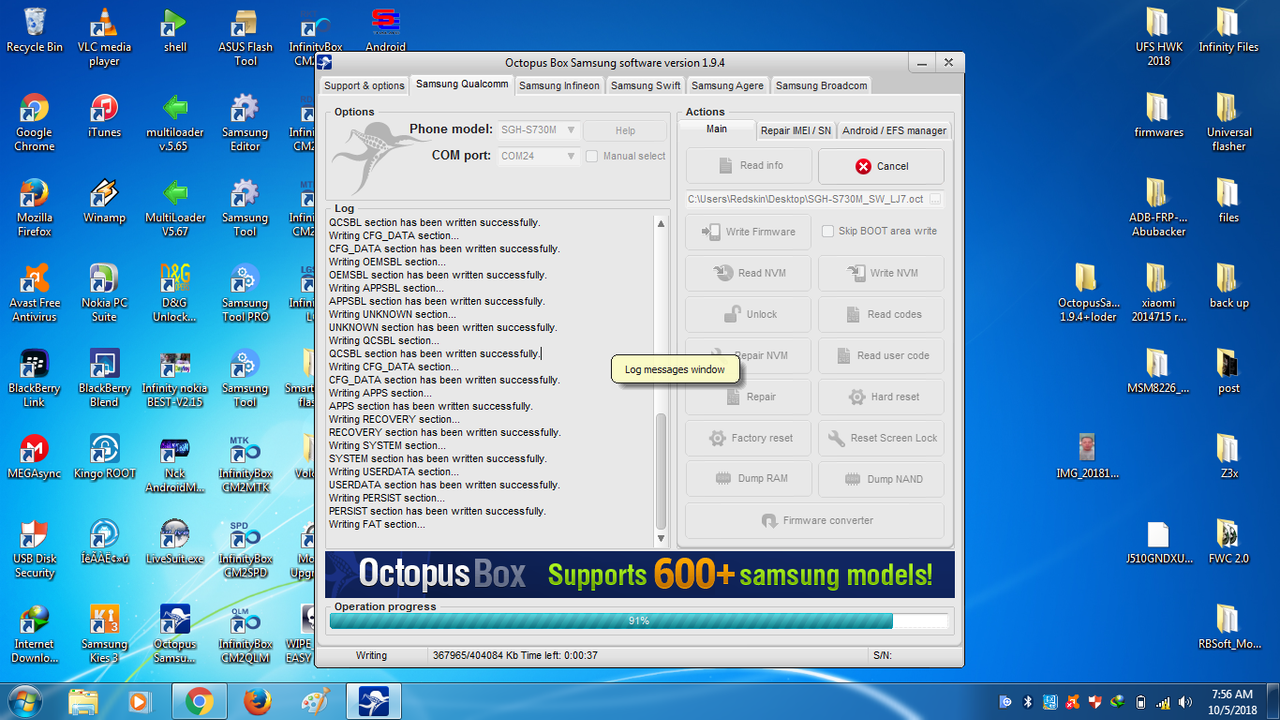The image size is (1280, 720).
Task: Select the FWC 2.0 desktop icon
Action: point(1229,542)
